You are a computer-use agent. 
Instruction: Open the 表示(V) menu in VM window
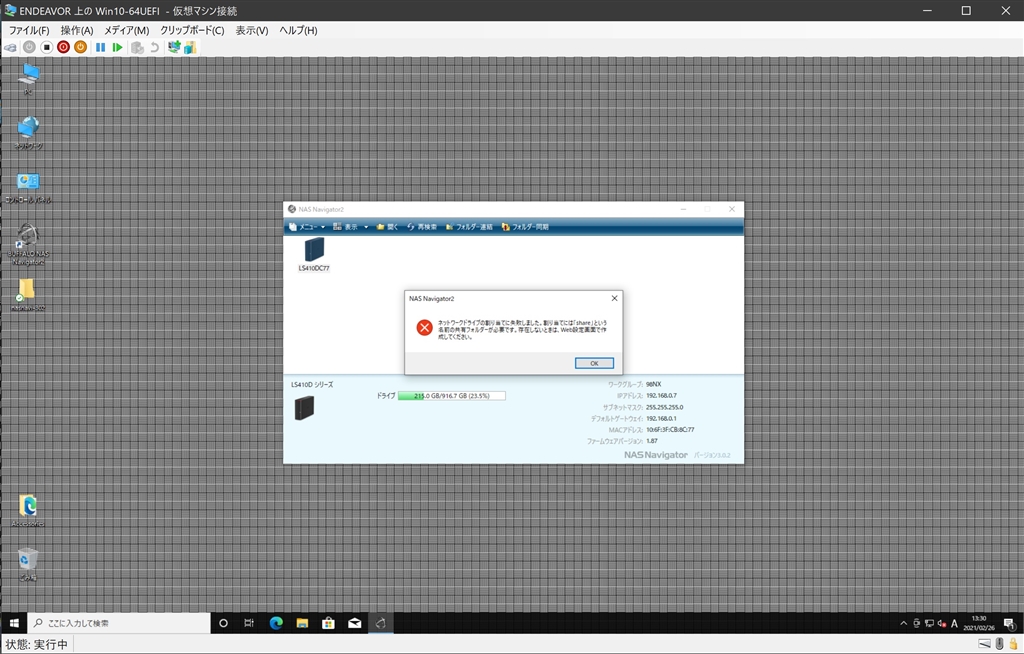click(x=252, y=30)
